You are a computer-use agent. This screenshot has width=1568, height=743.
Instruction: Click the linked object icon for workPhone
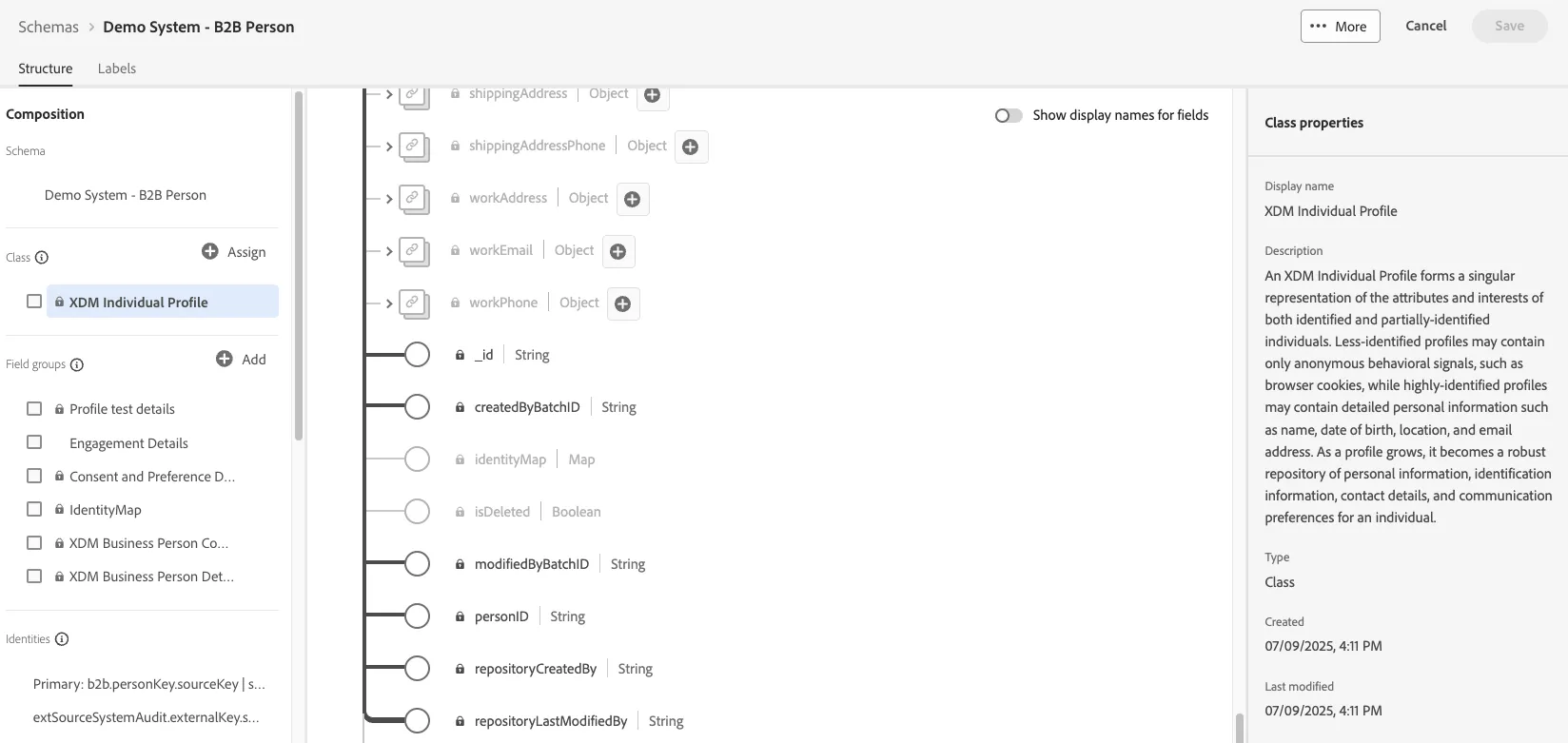coord(412,303)
